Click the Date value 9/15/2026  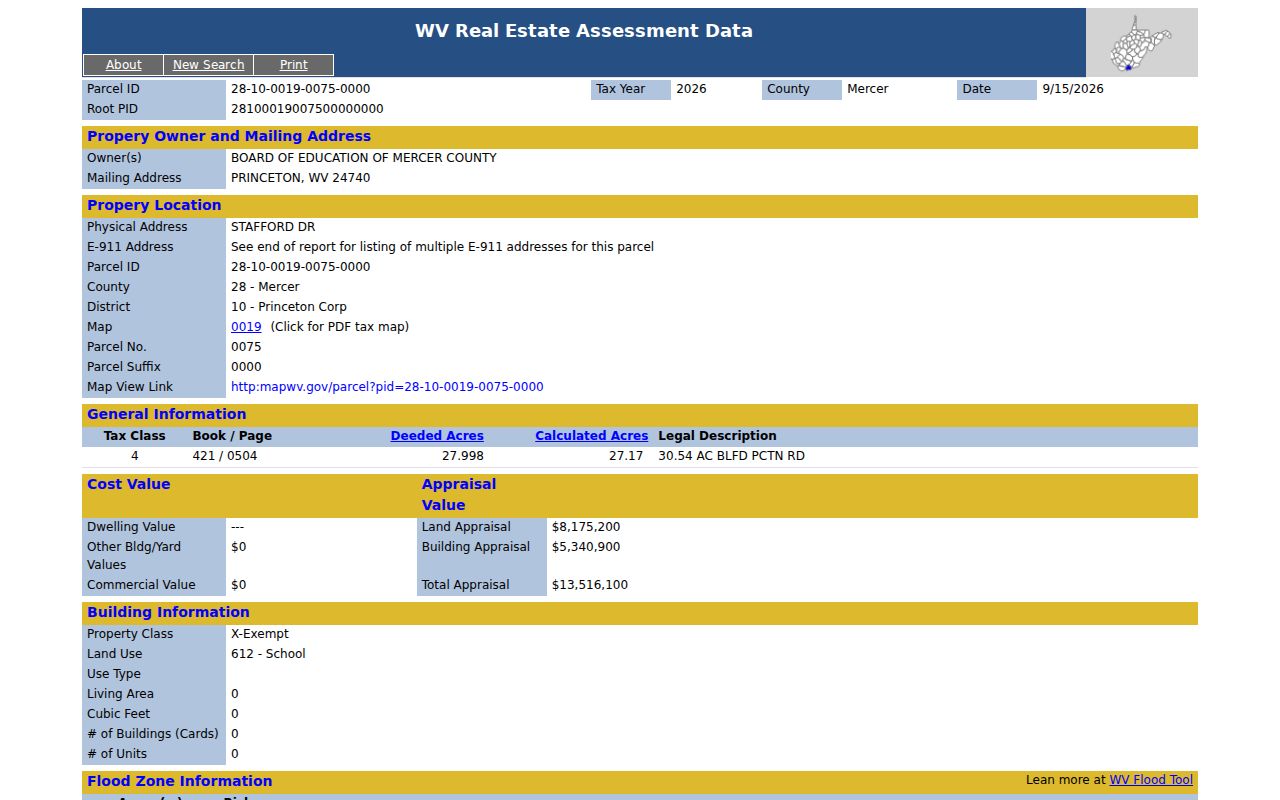pos(1073,89)
